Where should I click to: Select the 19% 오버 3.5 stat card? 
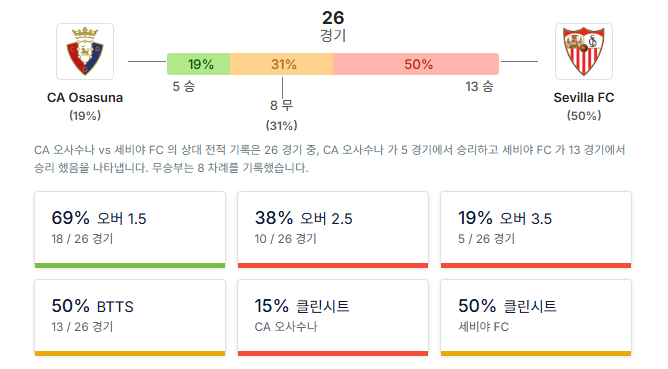pos(536,230)
